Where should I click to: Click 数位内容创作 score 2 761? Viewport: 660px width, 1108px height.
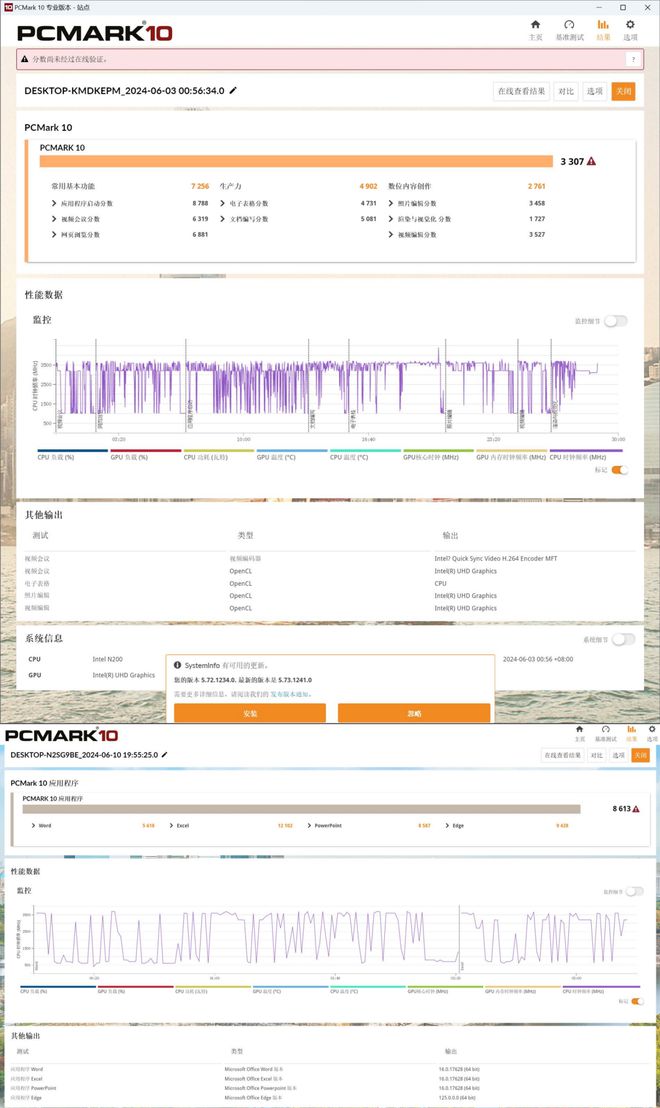(536, 187)
